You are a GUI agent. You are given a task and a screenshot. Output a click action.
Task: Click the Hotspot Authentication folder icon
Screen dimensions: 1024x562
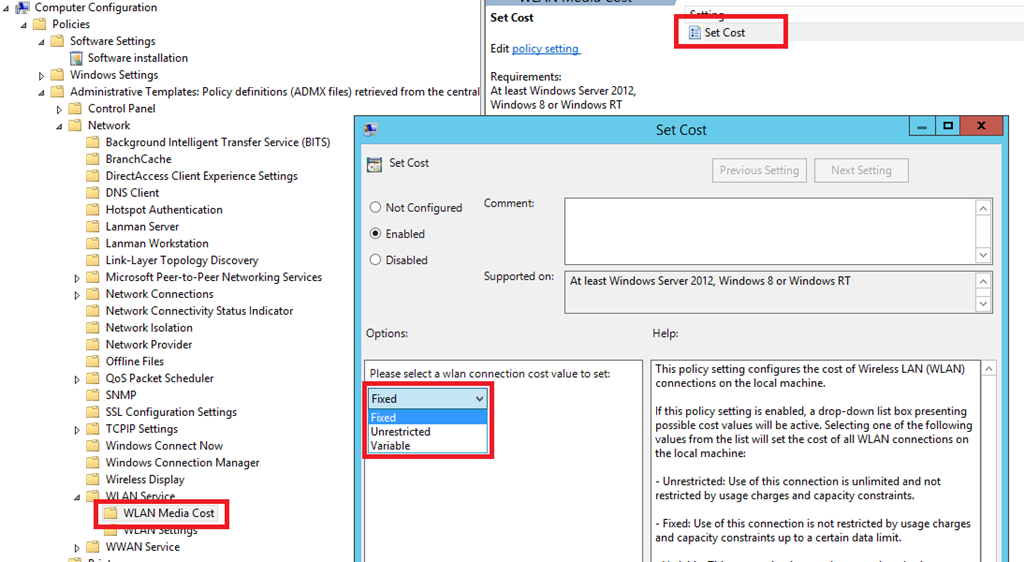tap(93, 210)
